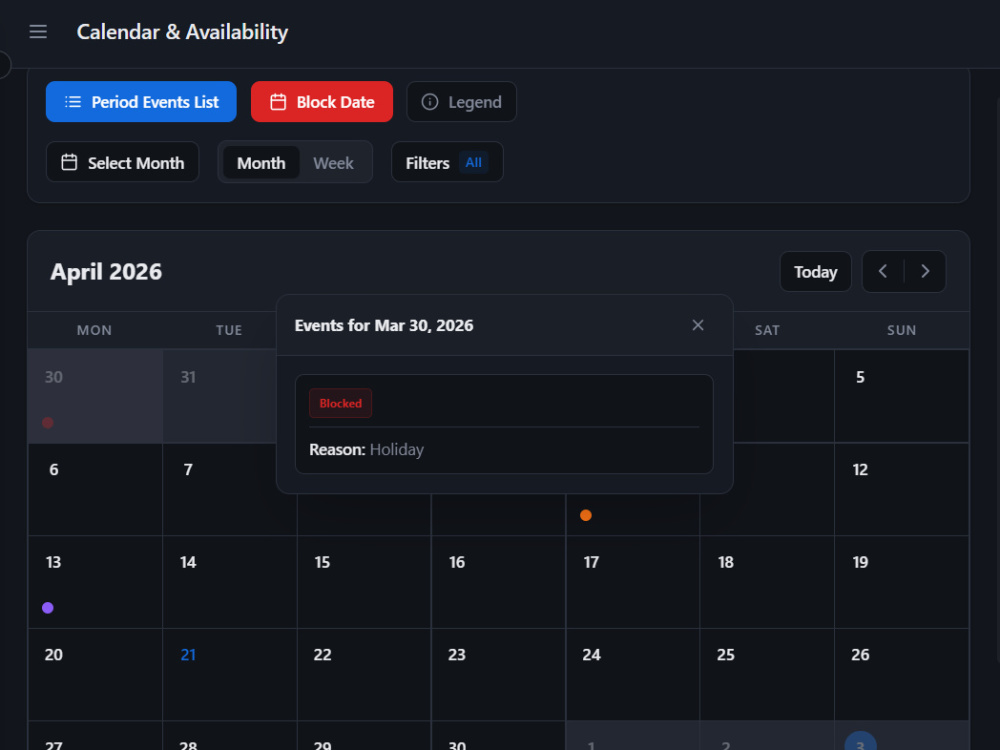The height and width of the screenshot is (750, 1000).
Task: Show the calendar Legend
Action: pos(461,101)
